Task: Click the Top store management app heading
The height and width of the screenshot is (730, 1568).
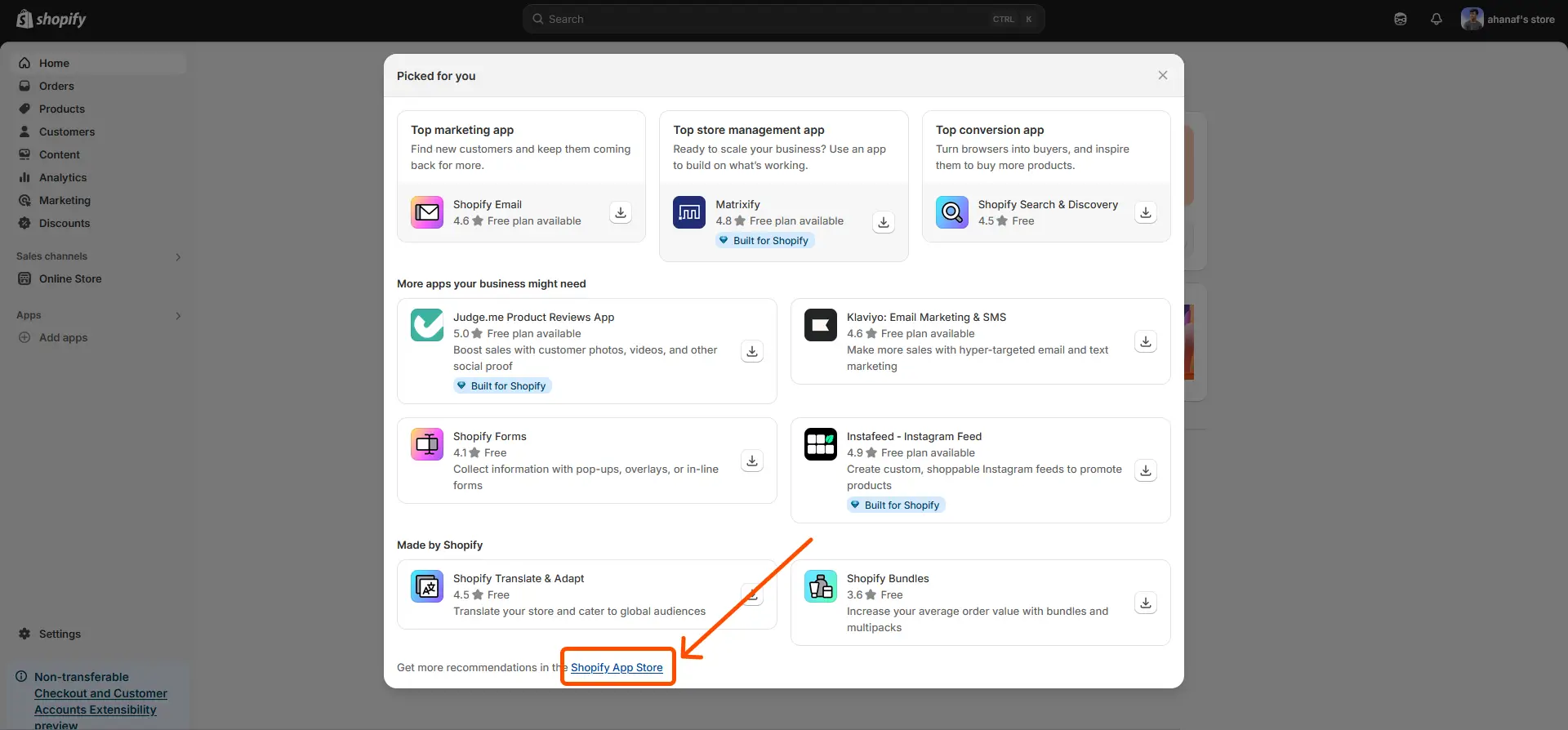Action: (749, 130)
